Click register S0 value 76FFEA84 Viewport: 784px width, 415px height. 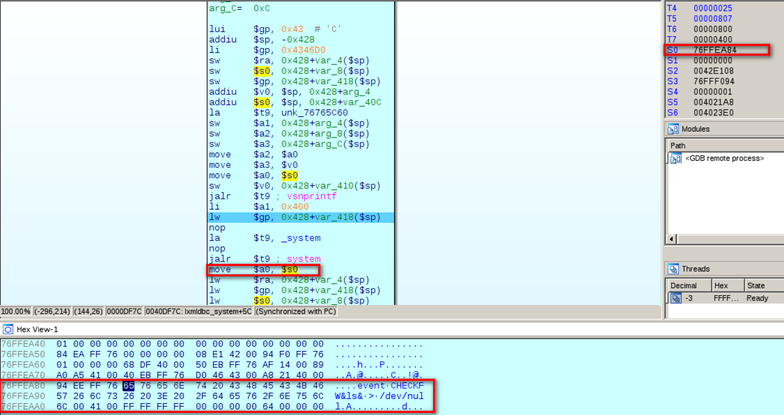(714, 50)
